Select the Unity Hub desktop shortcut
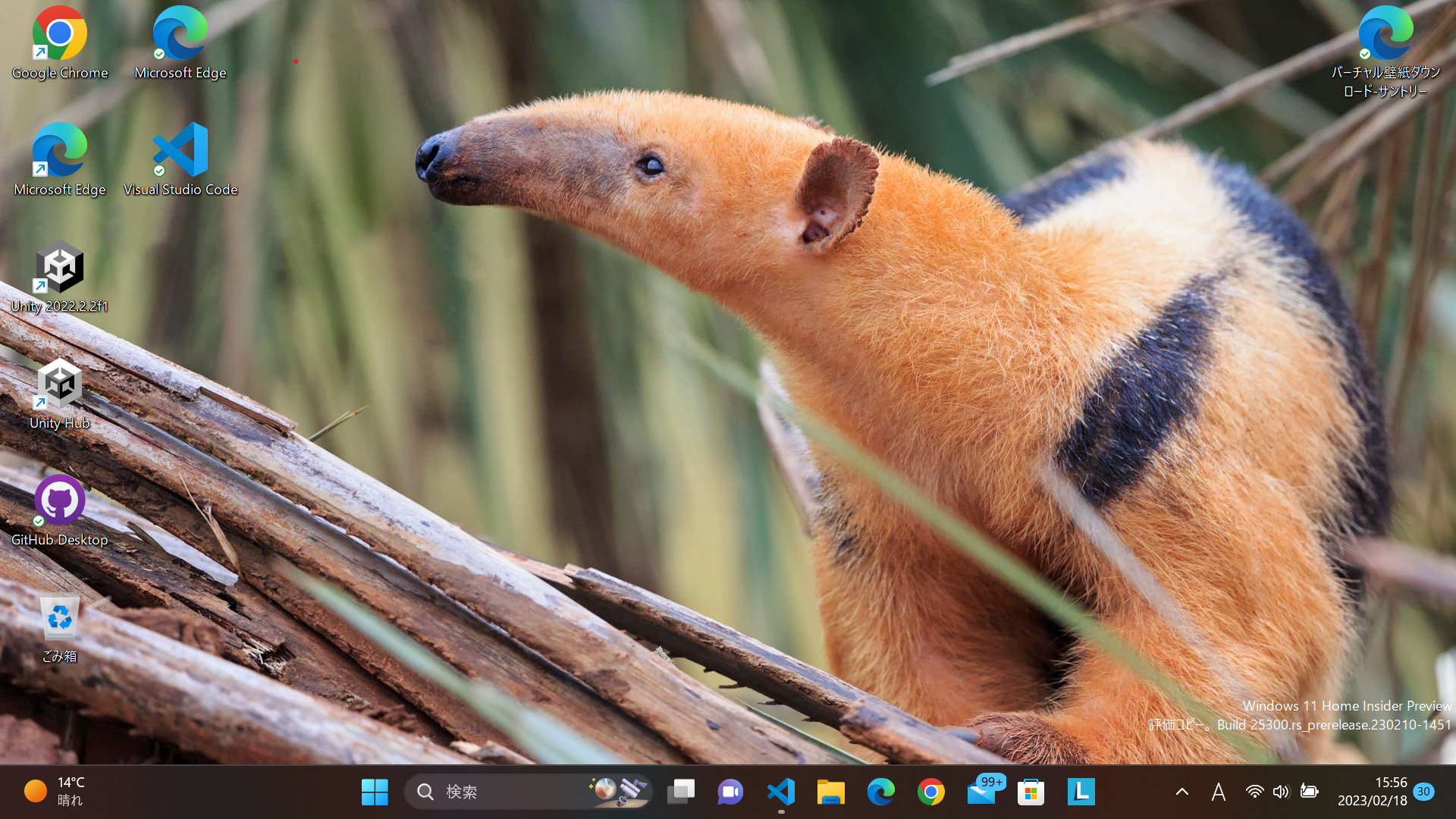Screen dimensions: 1456x819 click(59, 394)
